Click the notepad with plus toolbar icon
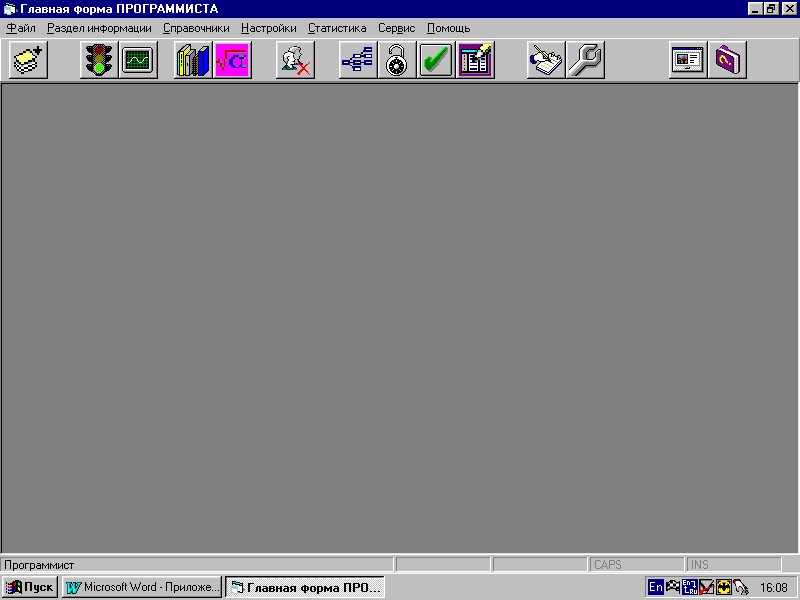The width and height of the screenshot is (800, 600). [x=29, y=60]
